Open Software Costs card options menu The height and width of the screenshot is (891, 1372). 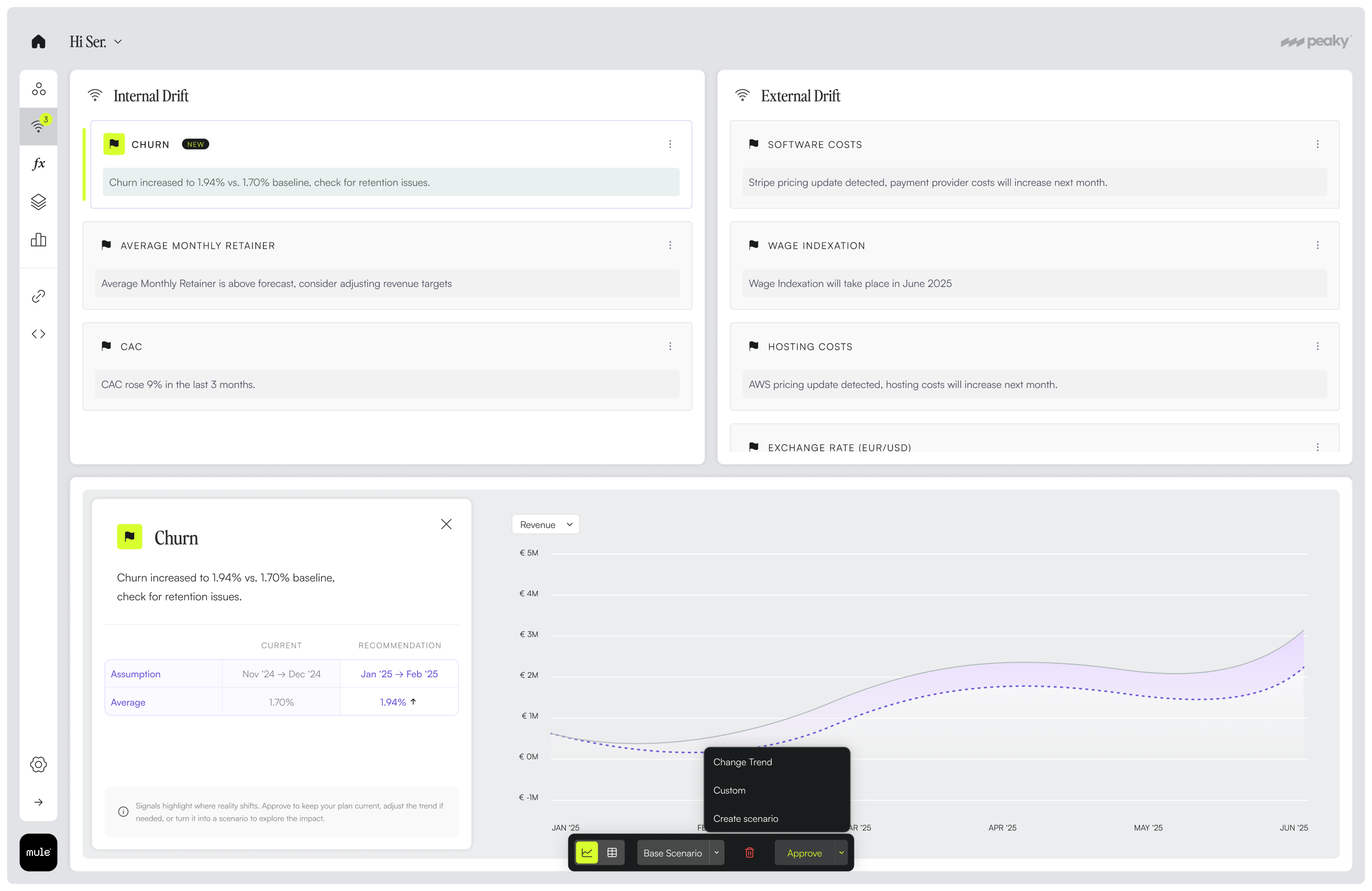tap(1317, 144)
